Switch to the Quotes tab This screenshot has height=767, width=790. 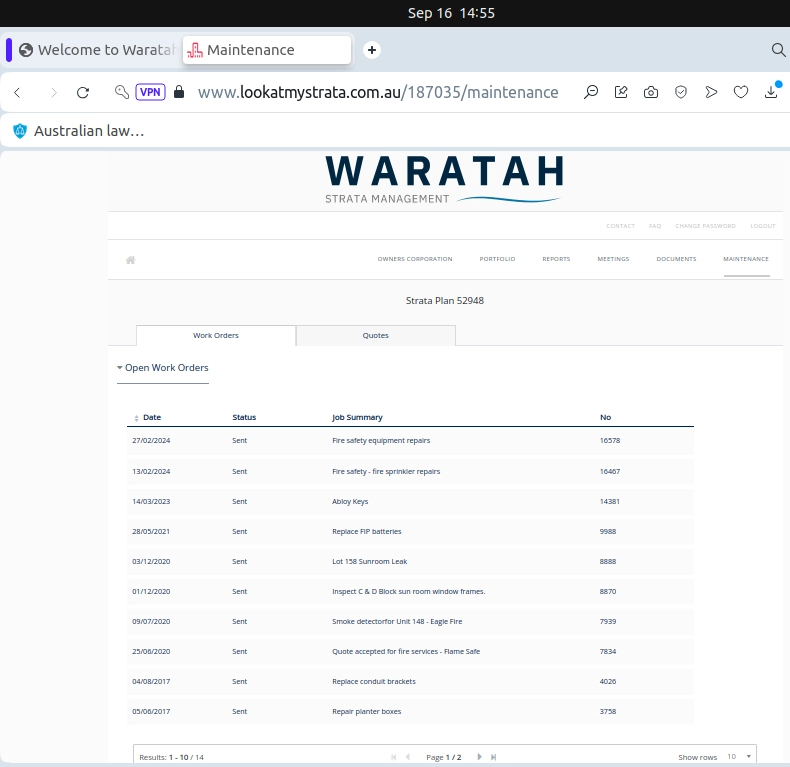point(376,336)
